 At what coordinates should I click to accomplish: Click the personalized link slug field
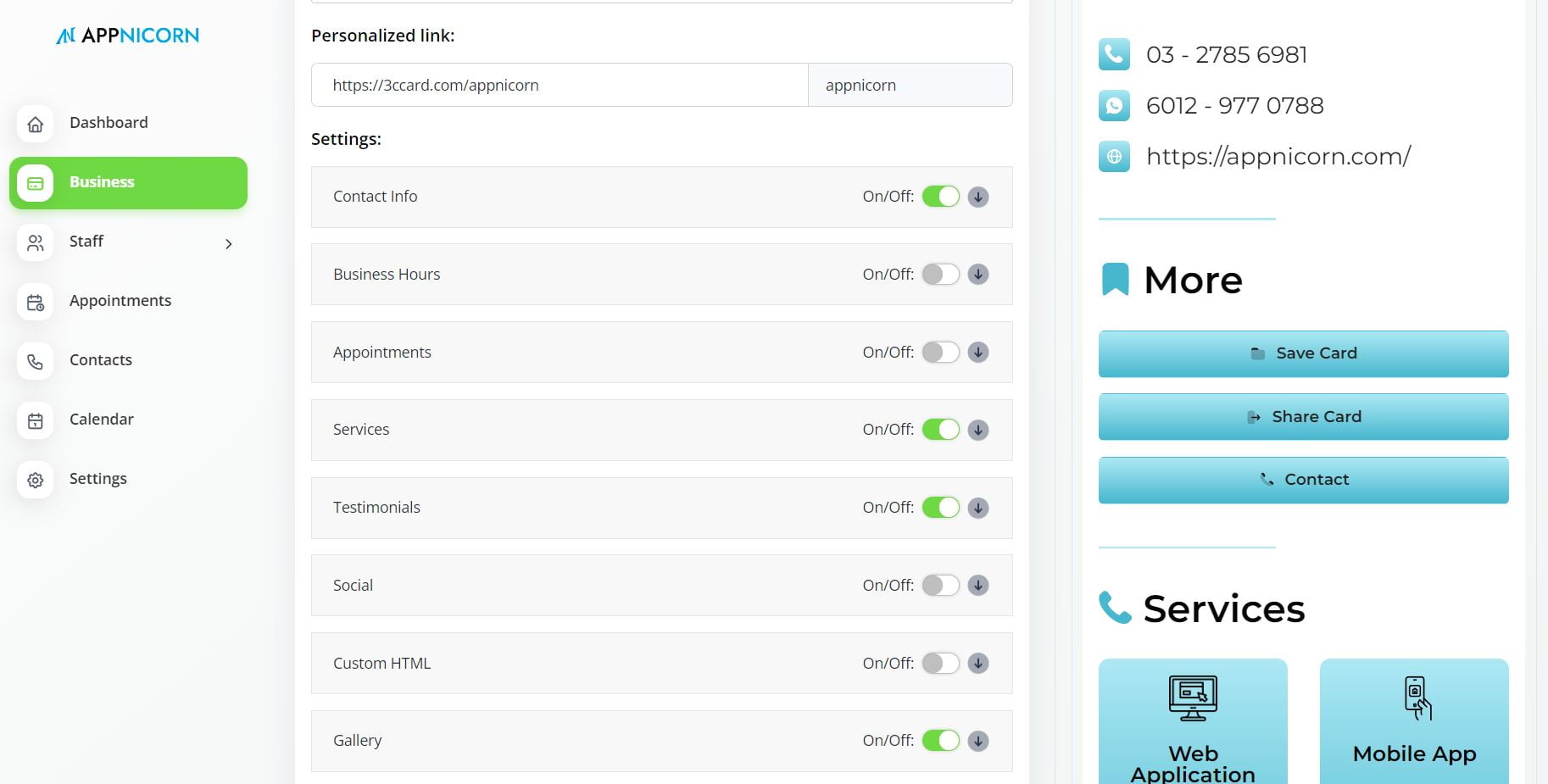(909, 85)
